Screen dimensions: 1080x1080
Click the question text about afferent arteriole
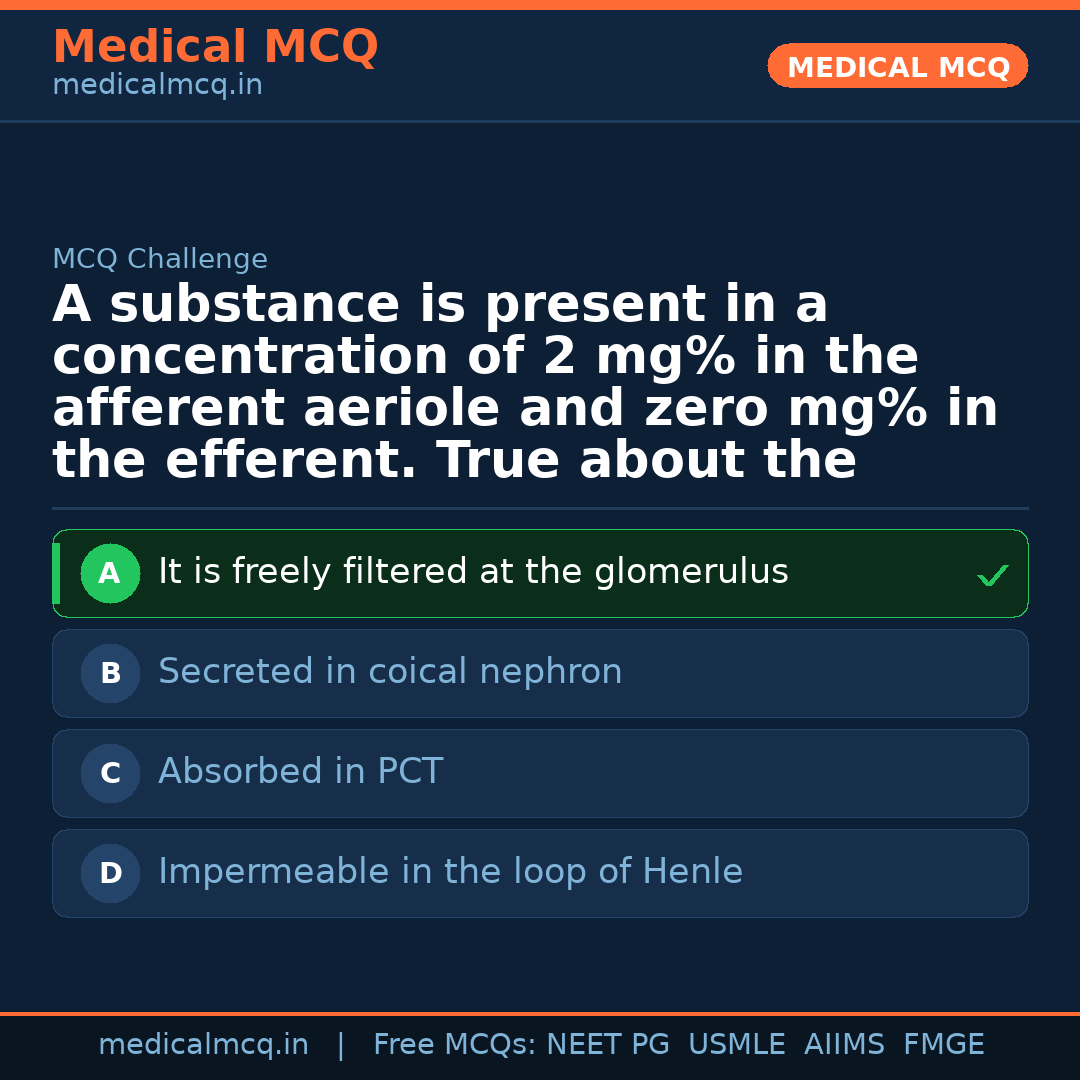coord(525,383)
